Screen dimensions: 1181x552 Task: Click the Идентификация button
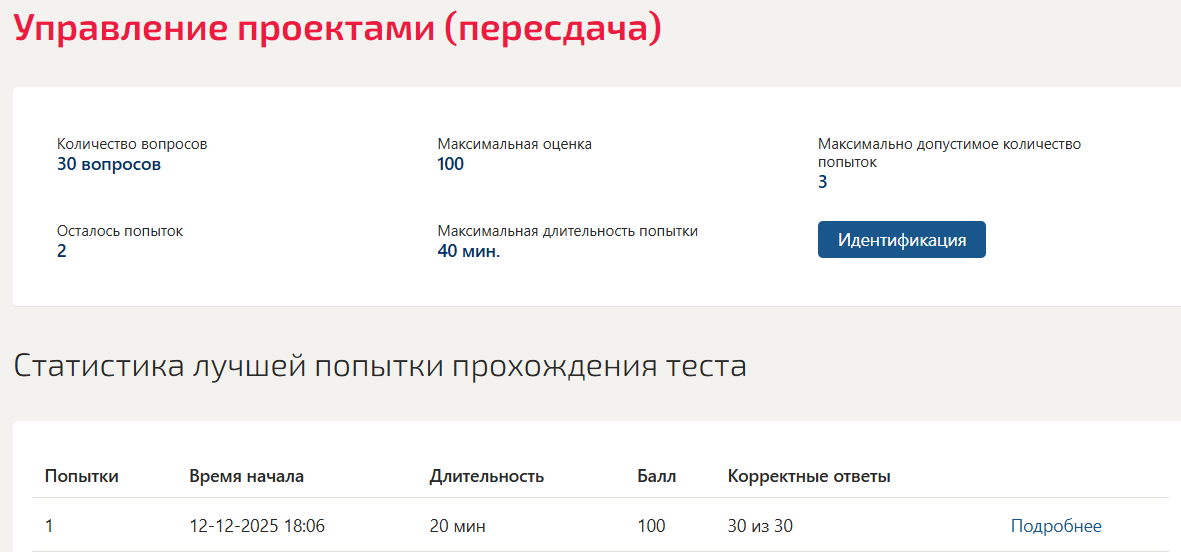pyautogui.click(x=902, y=239)
